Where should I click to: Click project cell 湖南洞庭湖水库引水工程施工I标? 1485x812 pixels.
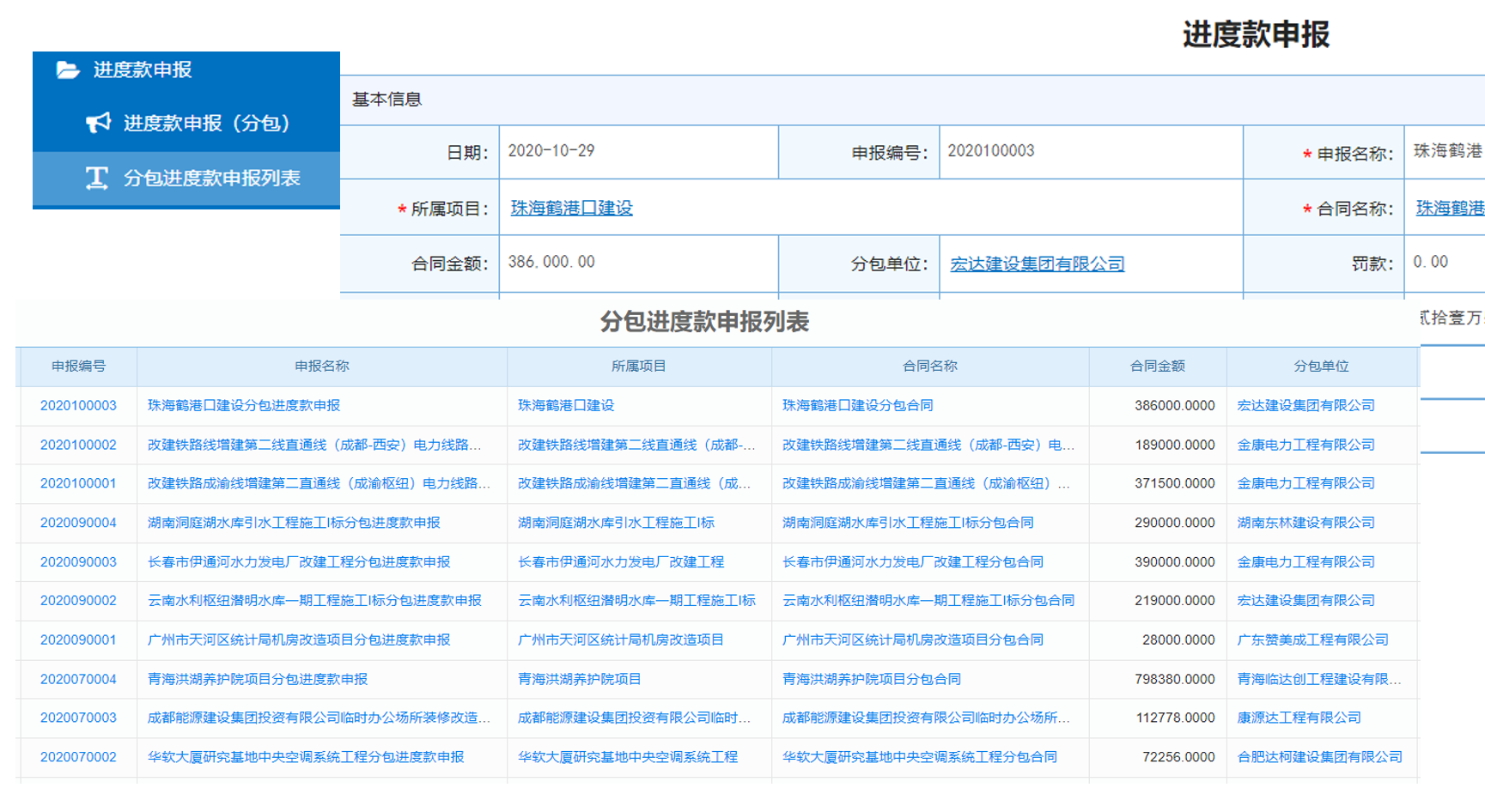(x=616, y=524)
